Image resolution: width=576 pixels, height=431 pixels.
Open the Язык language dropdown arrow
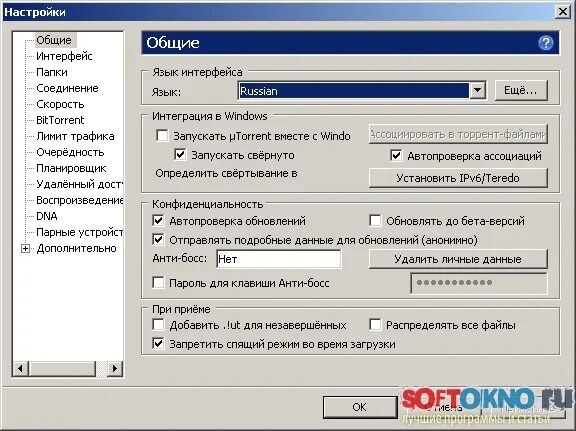coord(478,90)
